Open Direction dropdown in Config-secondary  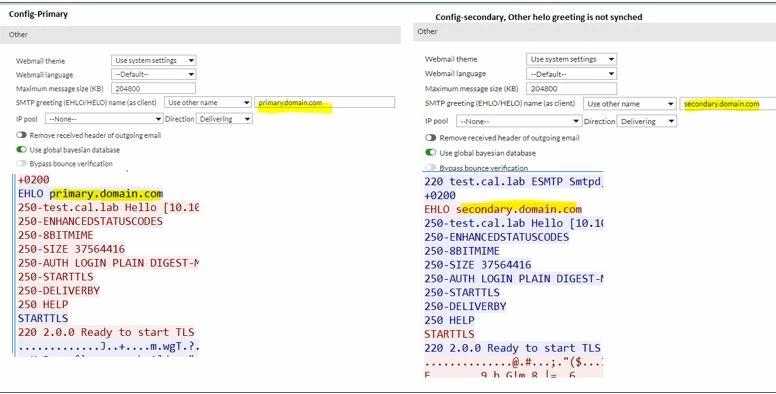pos(646,121)
